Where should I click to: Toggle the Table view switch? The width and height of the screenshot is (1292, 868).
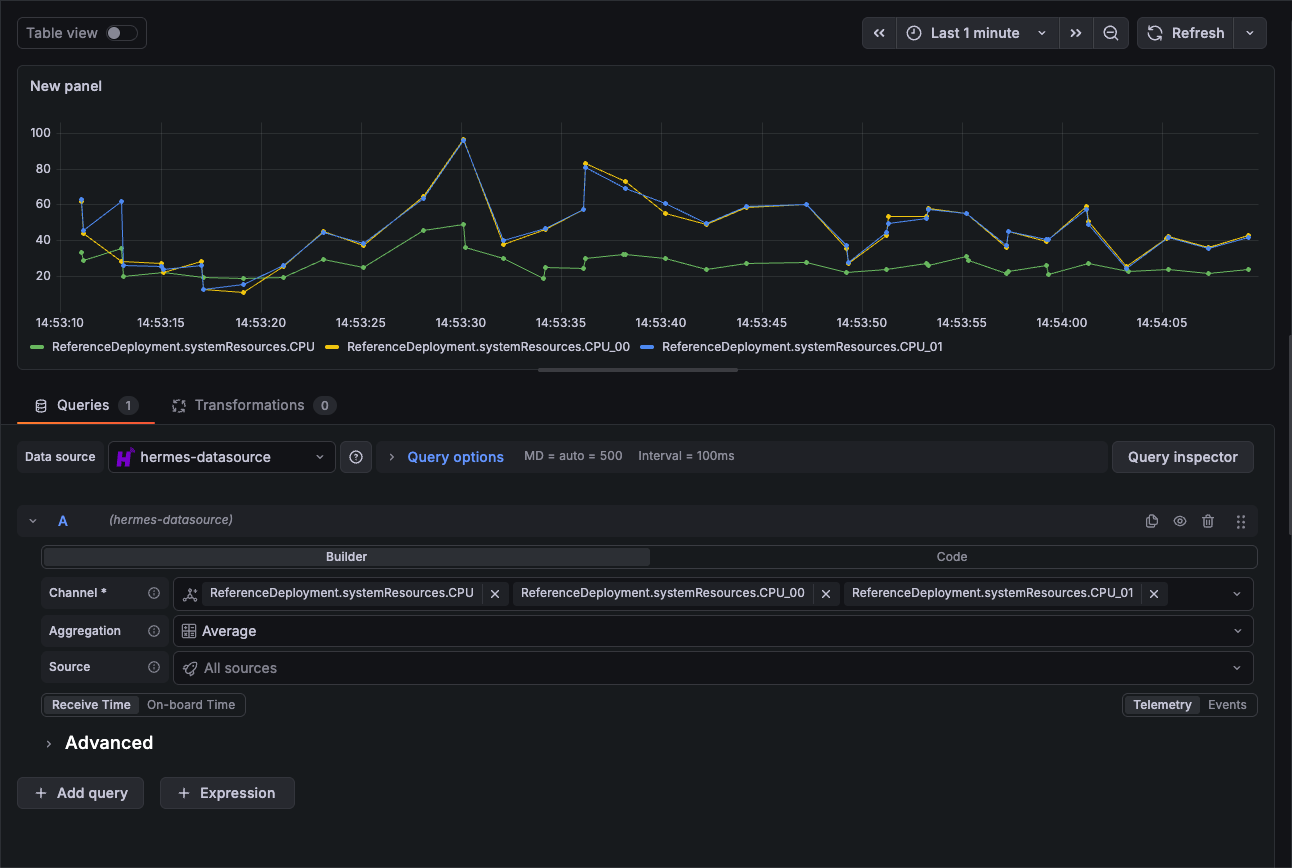click(122, 33)
